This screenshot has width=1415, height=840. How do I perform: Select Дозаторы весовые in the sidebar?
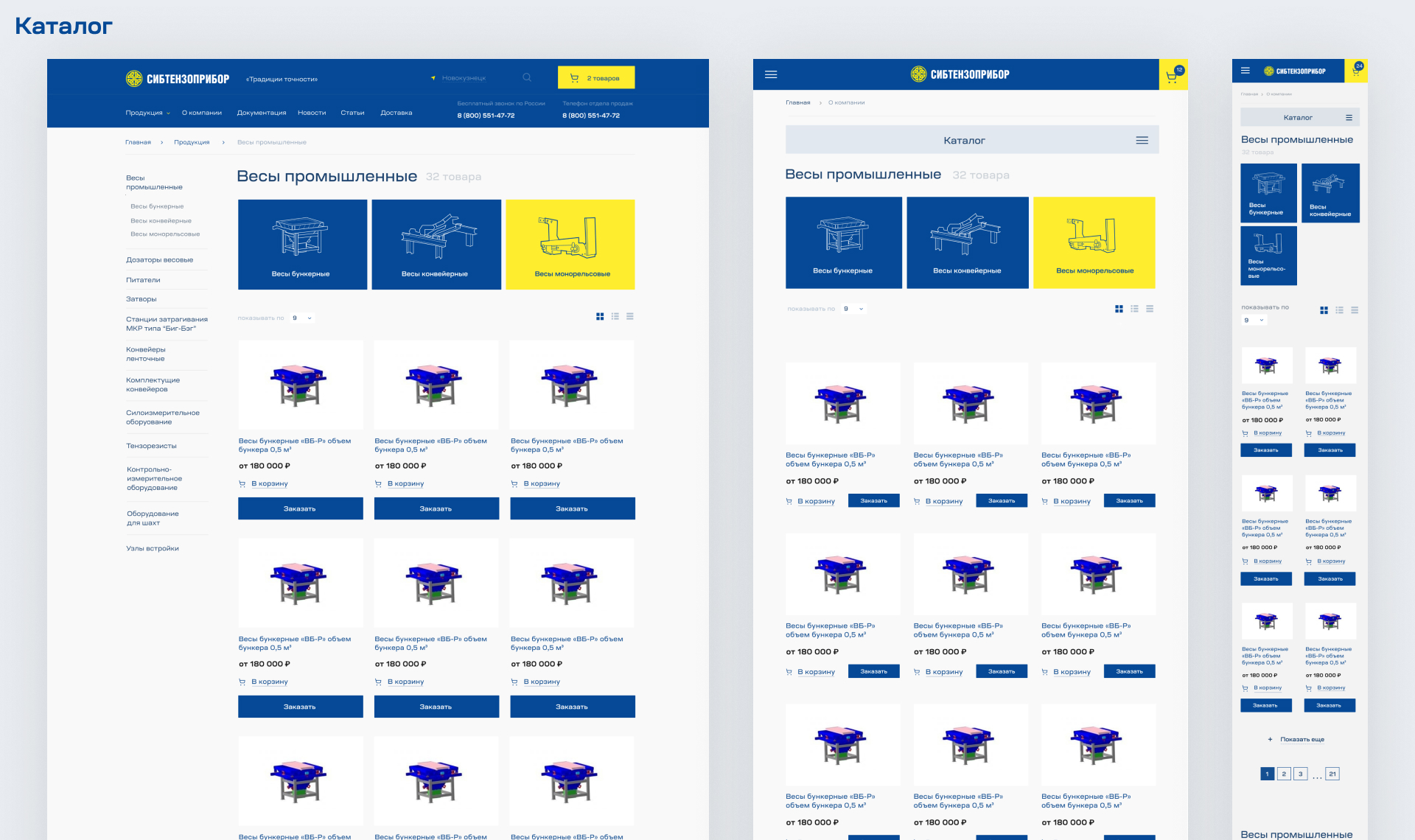click(159, 260)
